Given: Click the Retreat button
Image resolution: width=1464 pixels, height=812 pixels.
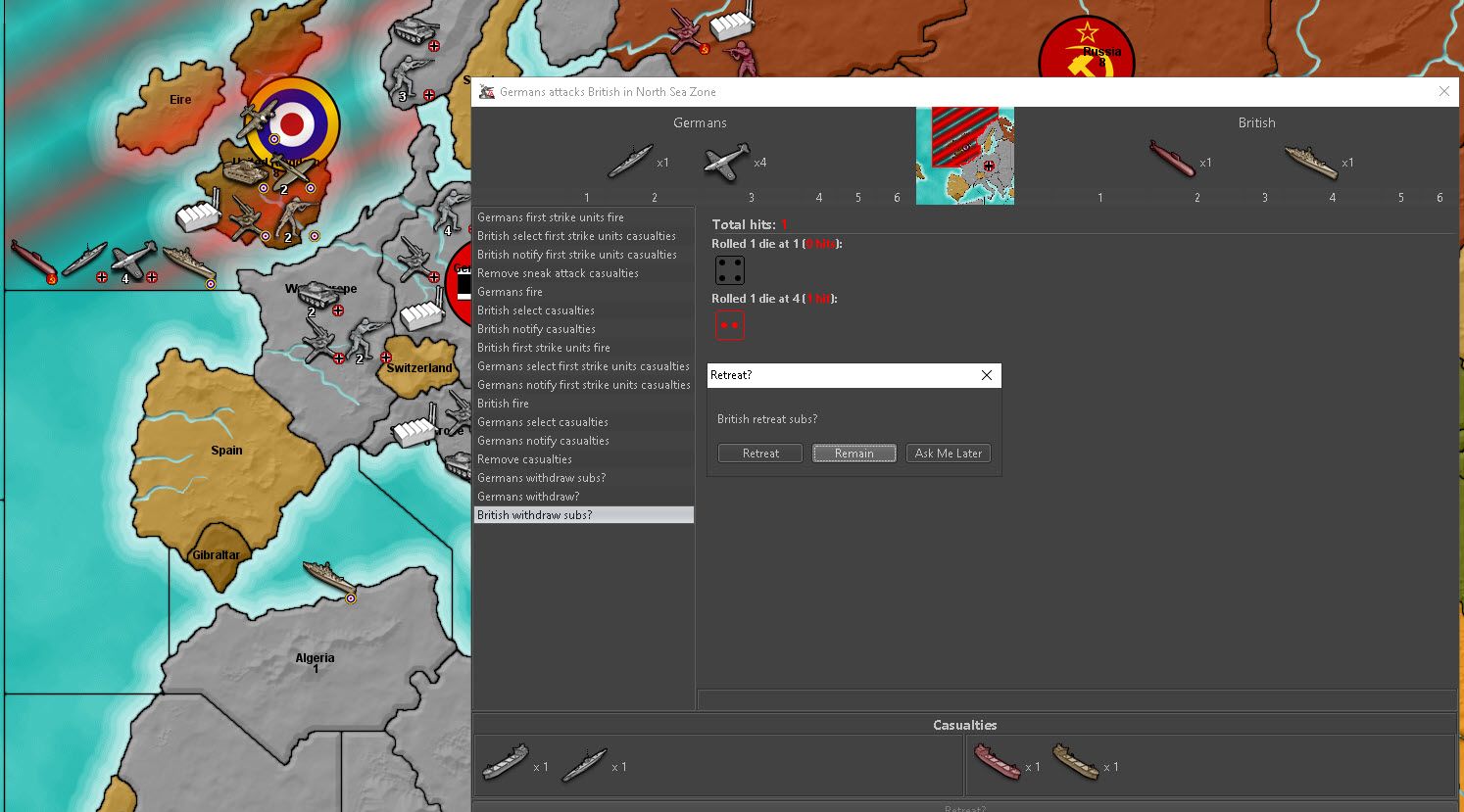Looking at the screenshot, I should click(760, 454).
